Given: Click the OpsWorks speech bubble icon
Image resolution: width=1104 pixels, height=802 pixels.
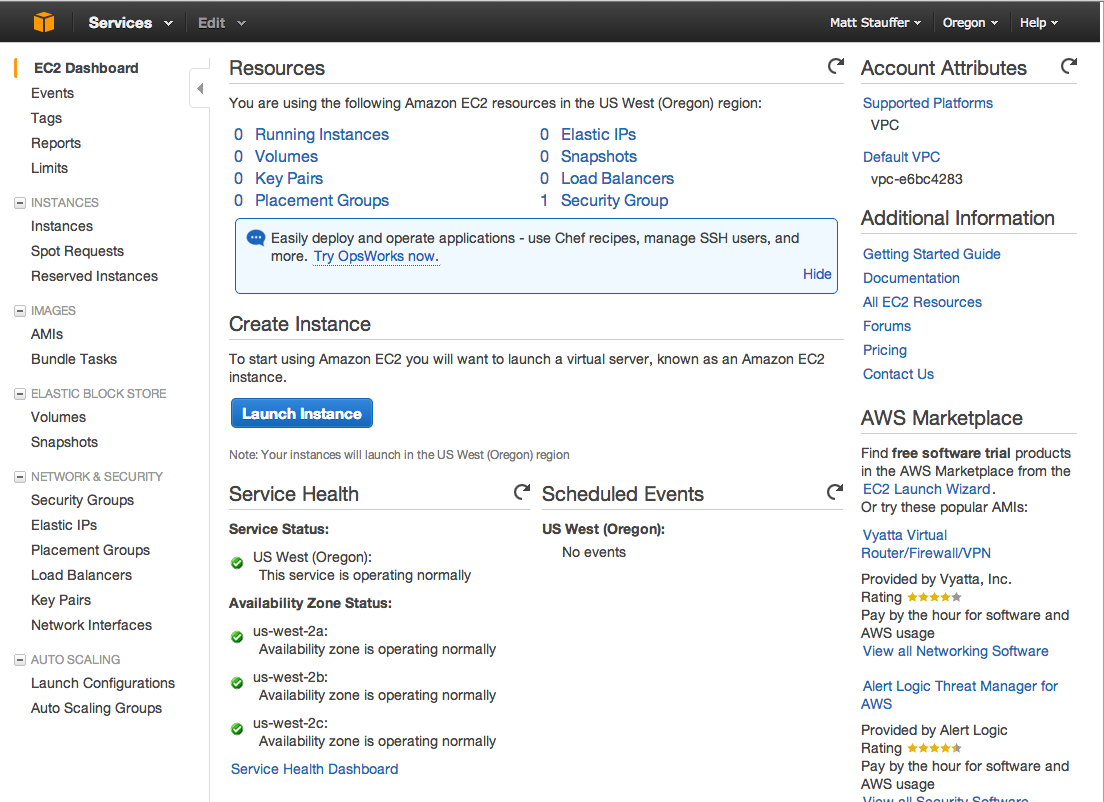Looking at the screenshot, I should (x=256, y=238).
